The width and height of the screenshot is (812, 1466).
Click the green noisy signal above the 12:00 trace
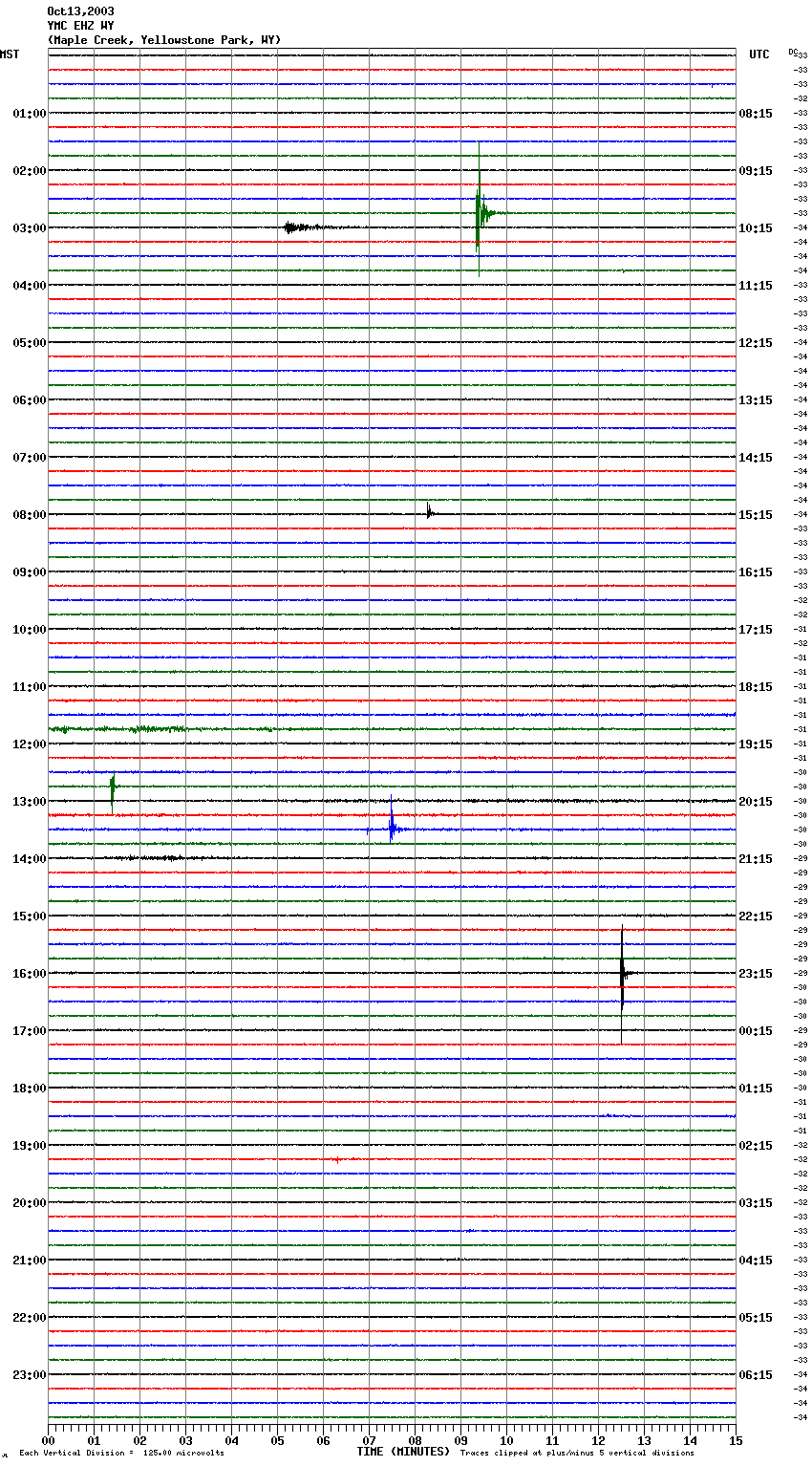pyautogui.click(x=119, y=729)
